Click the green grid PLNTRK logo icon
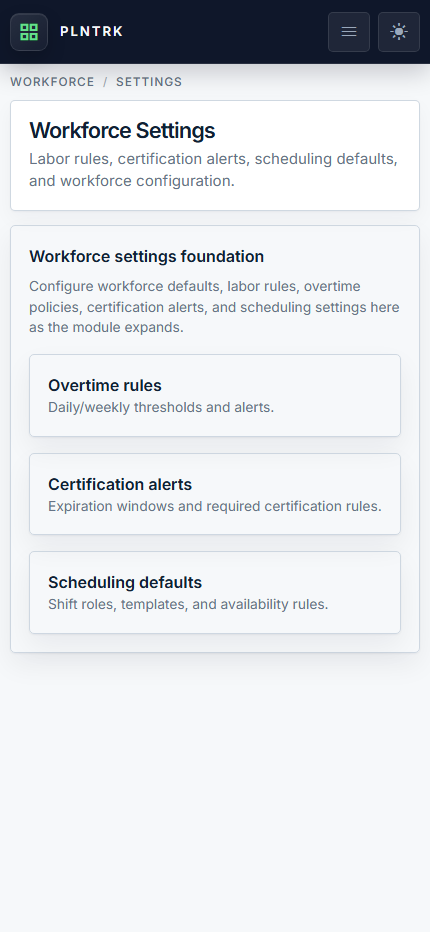This screenshot has height=932, width=430. tap(29, 32)
